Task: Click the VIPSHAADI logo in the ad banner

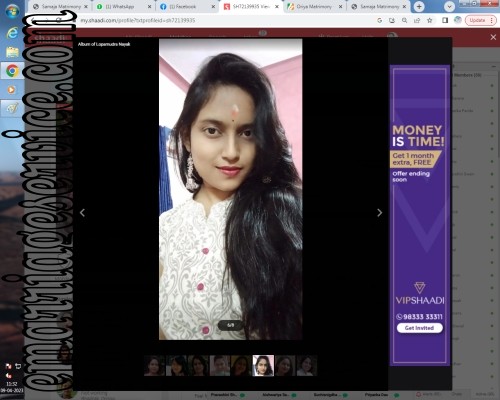Action: point(420,293)
